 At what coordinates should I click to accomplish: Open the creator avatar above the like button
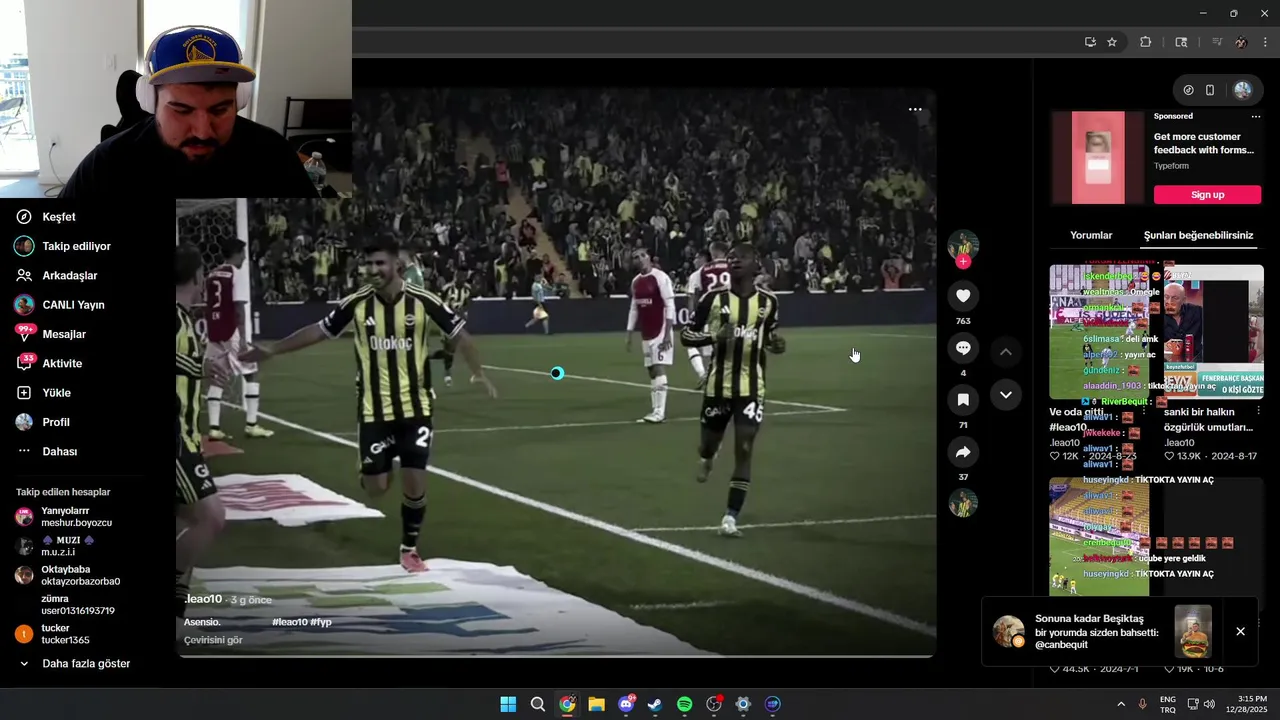click(x=963, y=245)
